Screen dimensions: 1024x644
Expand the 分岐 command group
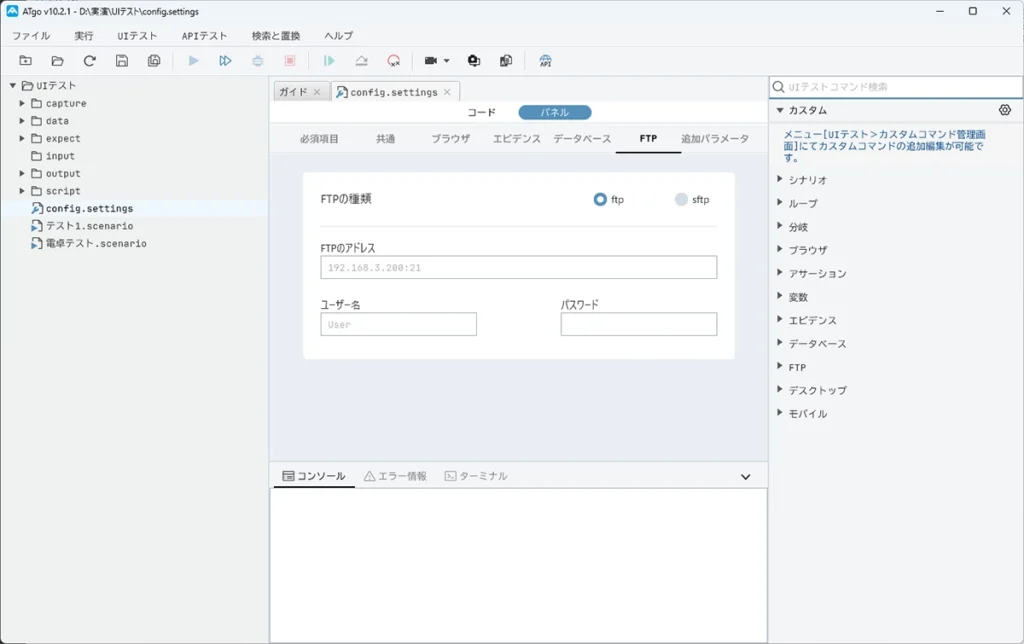[780, 226]
